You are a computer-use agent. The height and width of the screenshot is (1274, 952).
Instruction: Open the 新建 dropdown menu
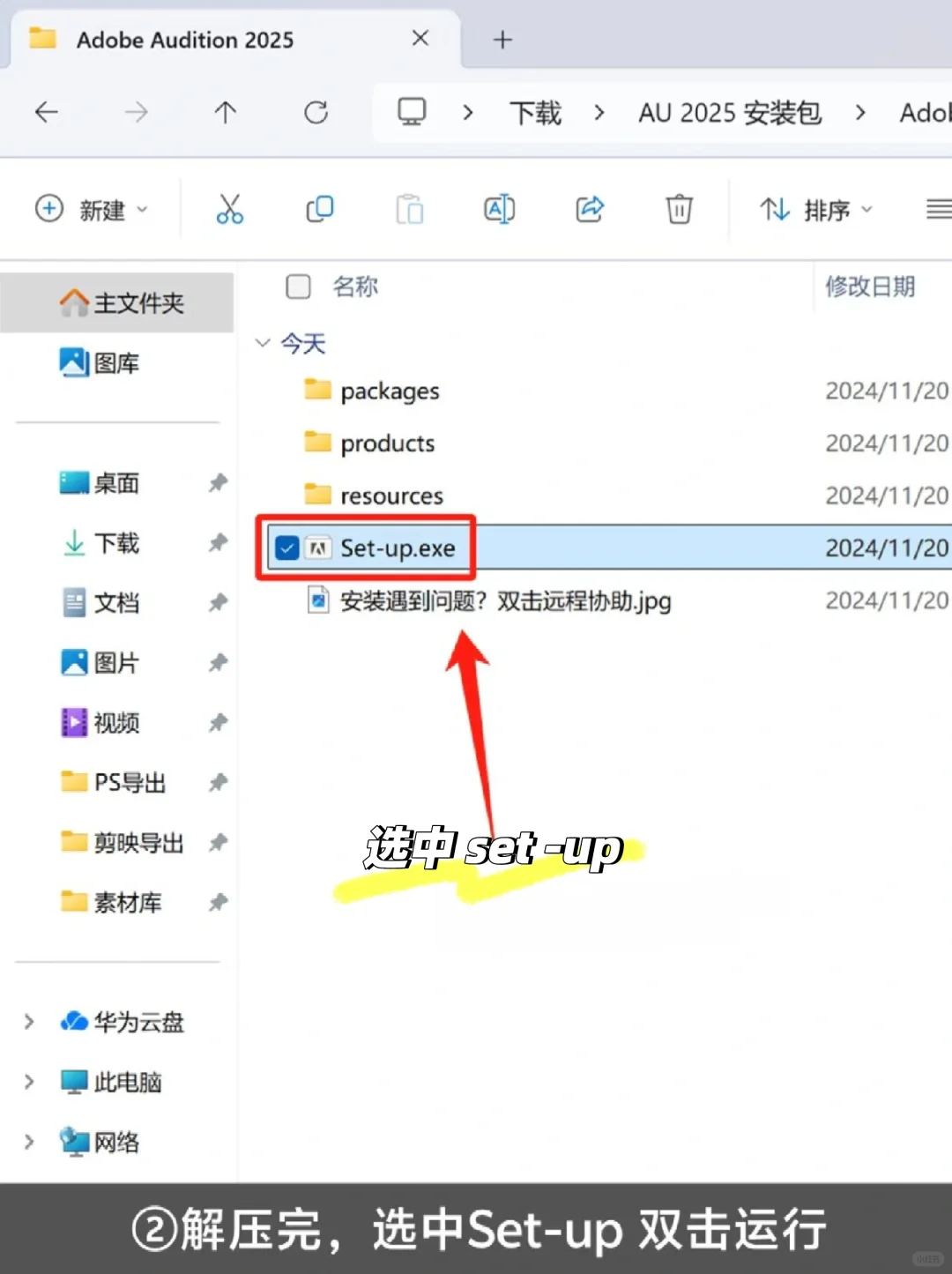(x=93, y=209)
